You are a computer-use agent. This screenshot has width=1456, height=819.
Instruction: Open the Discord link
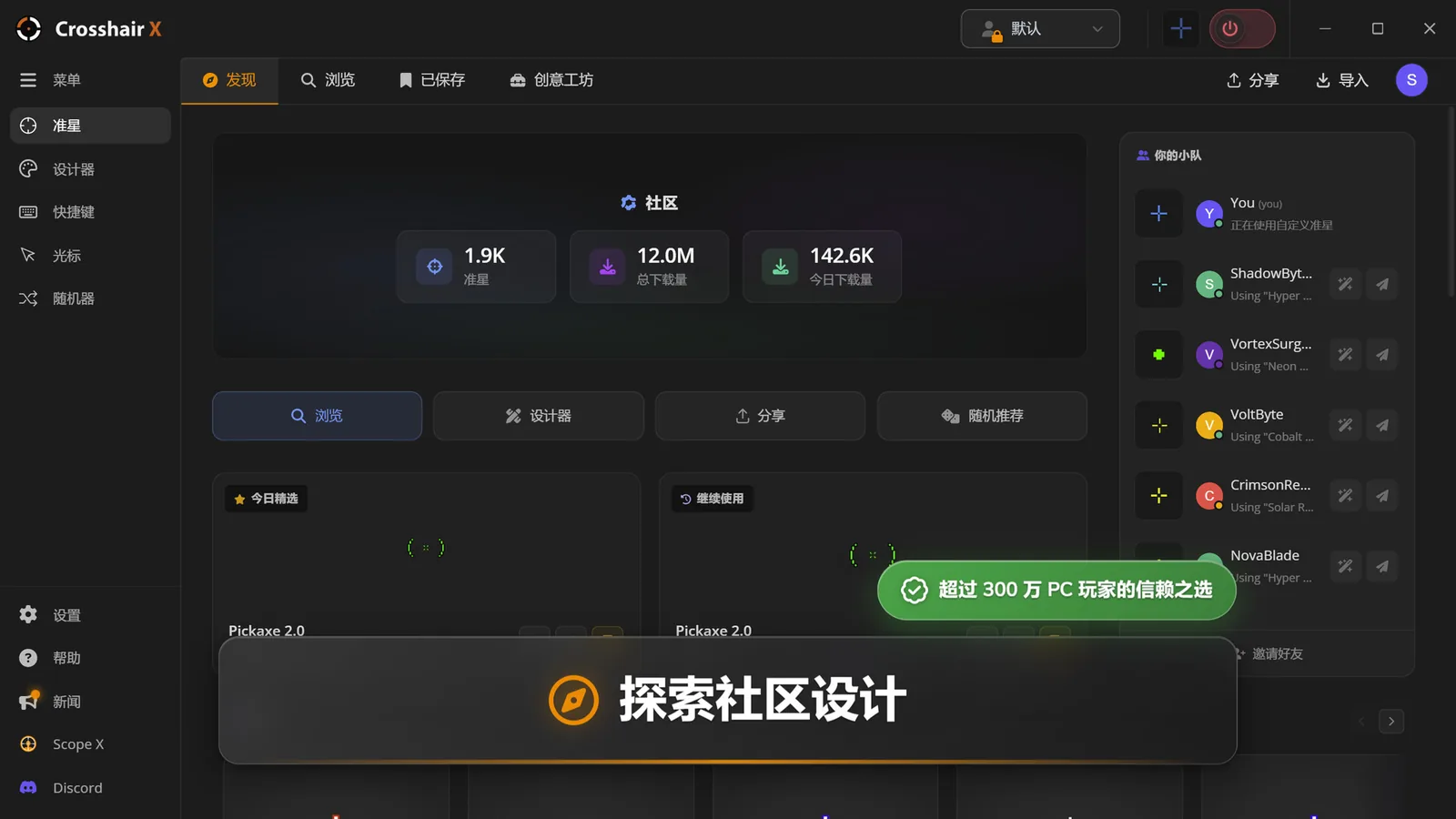point(90,788)
